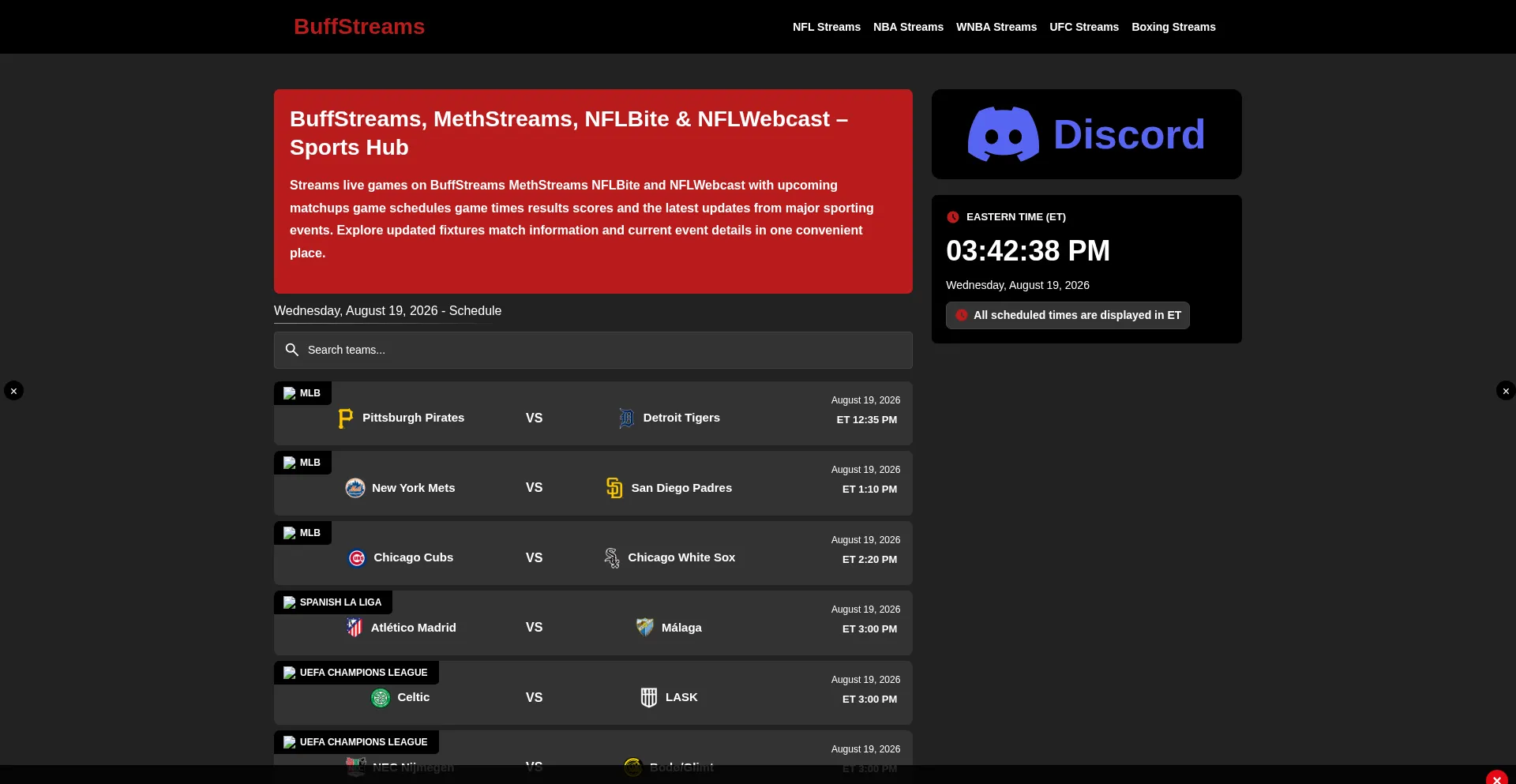Click MLB icon on Cubs game
Screen dimensions: 1516x784
coord(290,533)
